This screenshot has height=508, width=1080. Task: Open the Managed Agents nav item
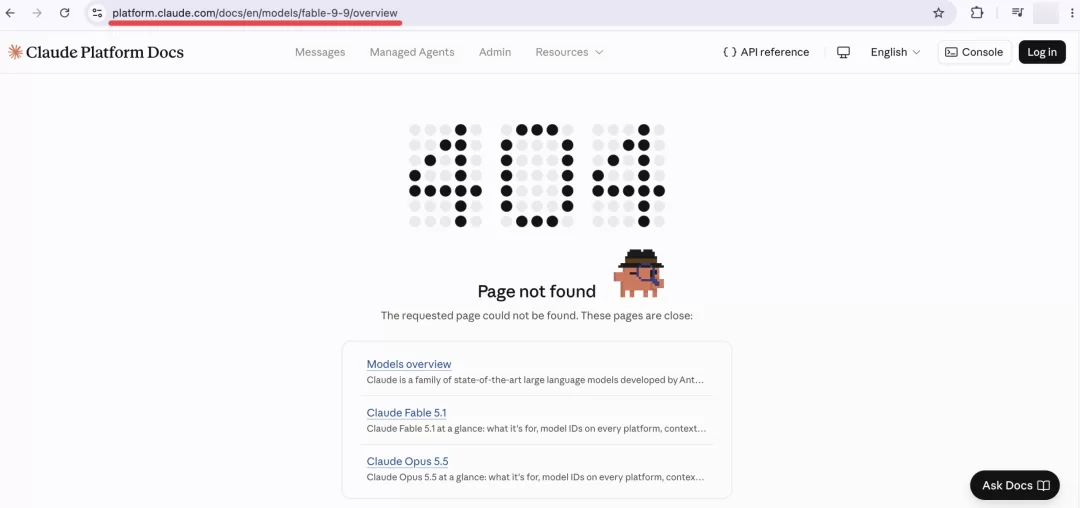point(412,52)
